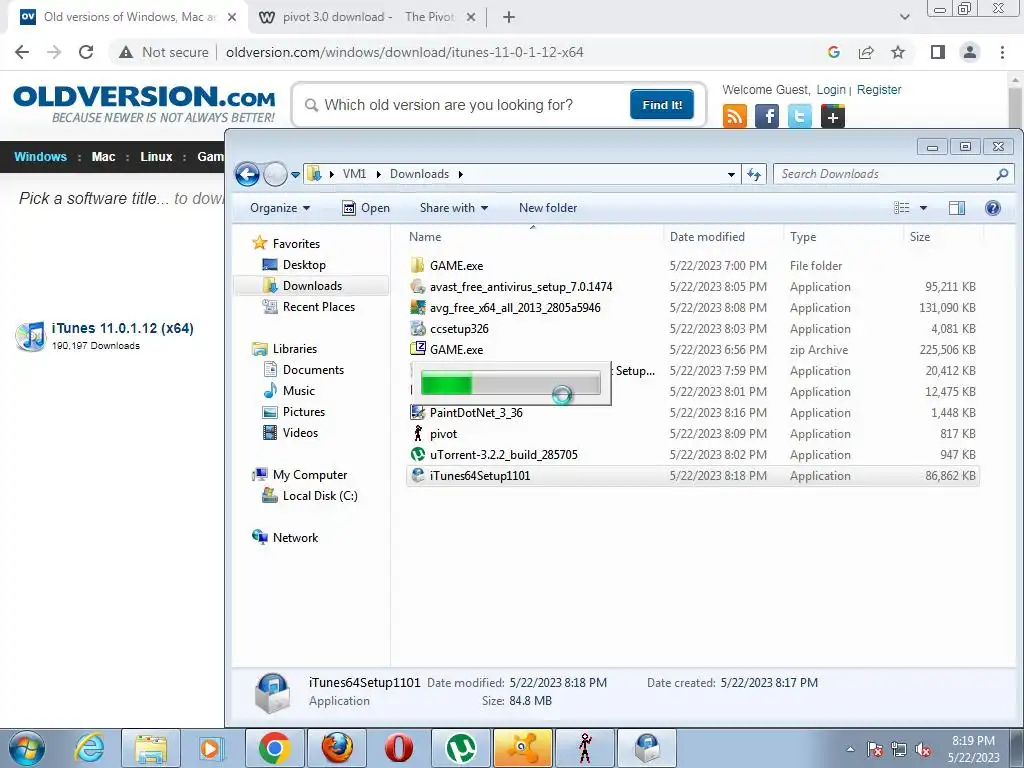Open the Mac category tab on Oldversion
The image size is (1024, 768).
pos(103,157)
